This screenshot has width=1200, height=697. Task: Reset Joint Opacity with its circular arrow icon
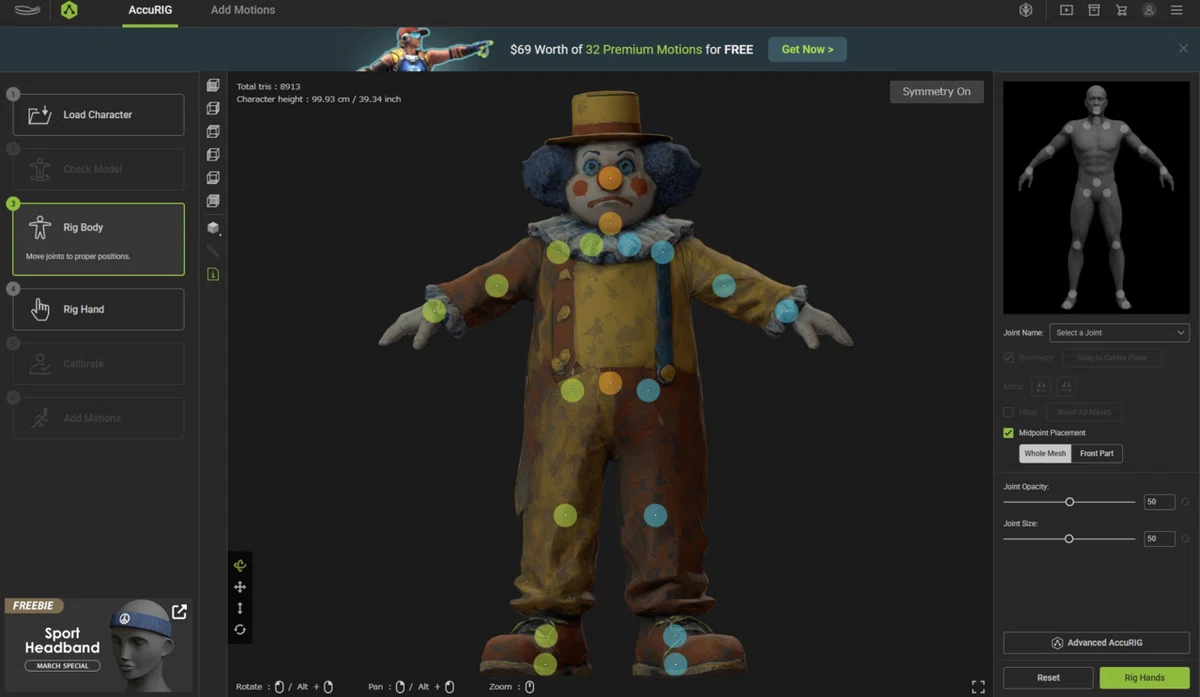(1185, 502)
